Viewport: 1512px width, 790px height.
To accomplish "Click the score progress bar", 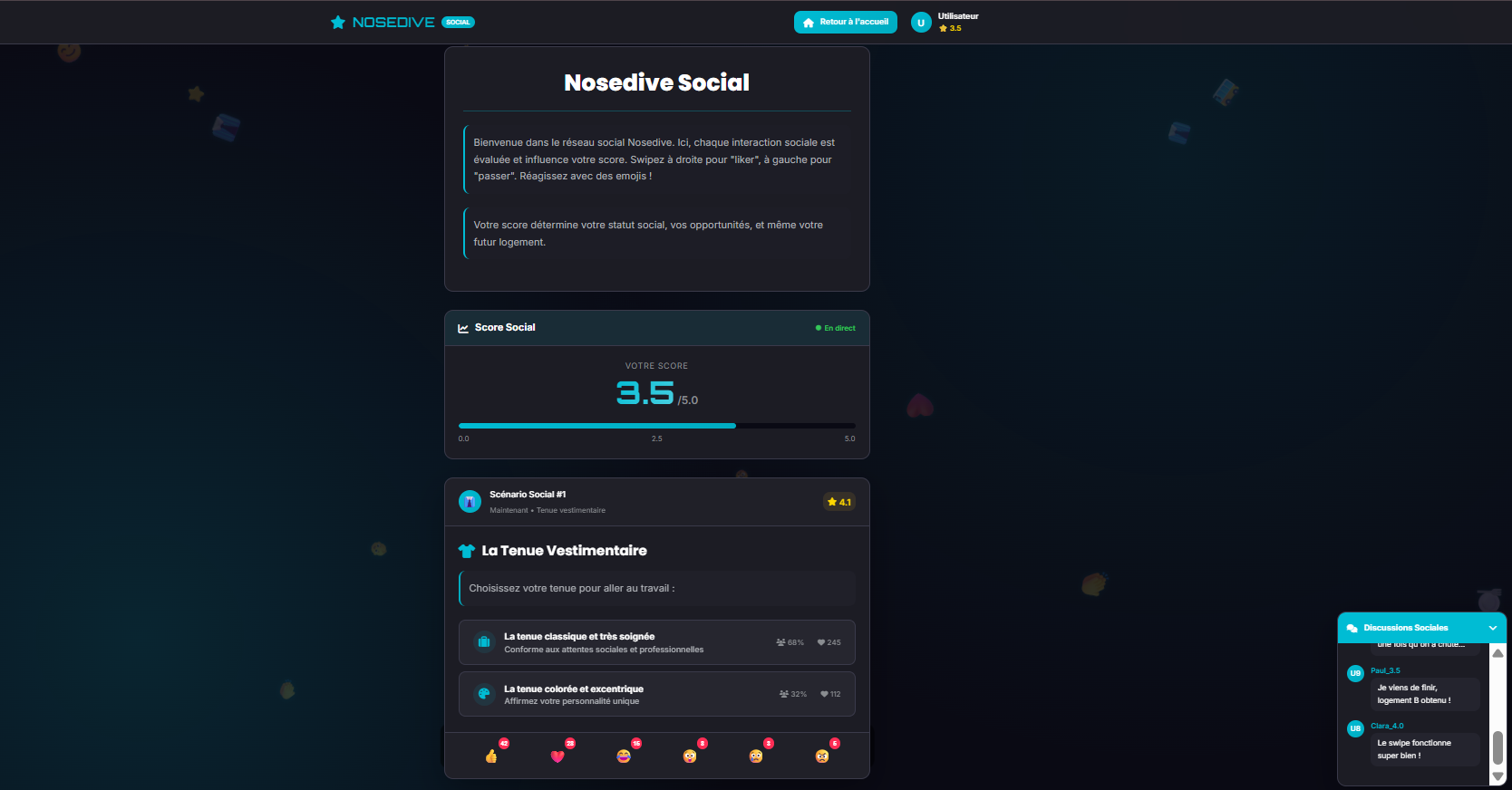I will pyautogui.click(x=656, y=425).
